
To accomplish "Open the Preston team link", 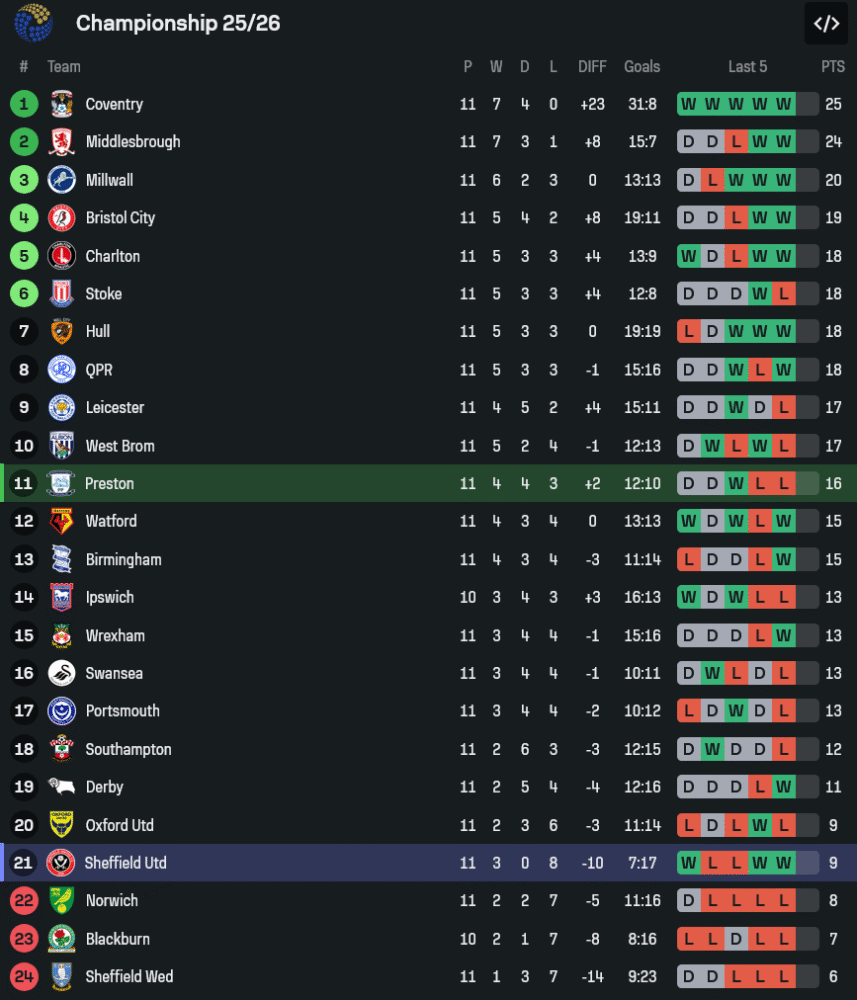I will point(109,483).
